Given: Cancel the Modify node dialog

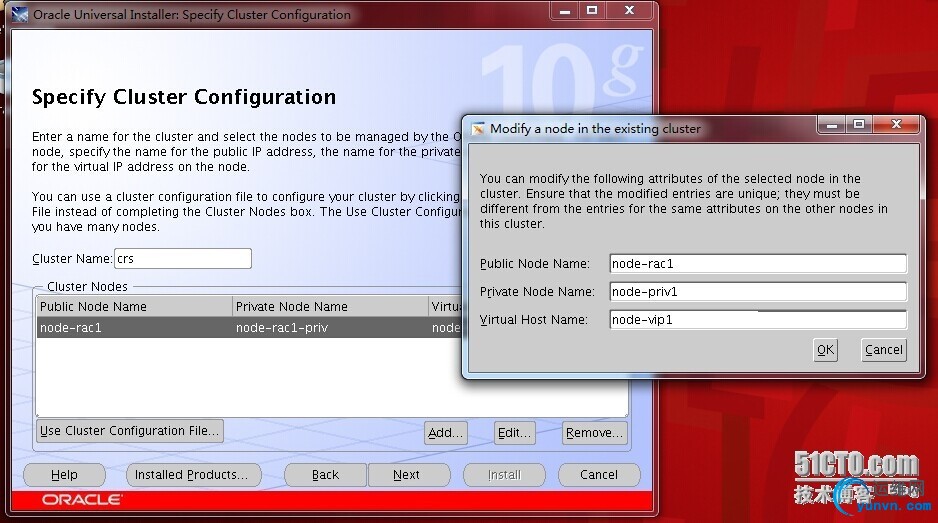Looking at the screenshot, I should (884, 349).
